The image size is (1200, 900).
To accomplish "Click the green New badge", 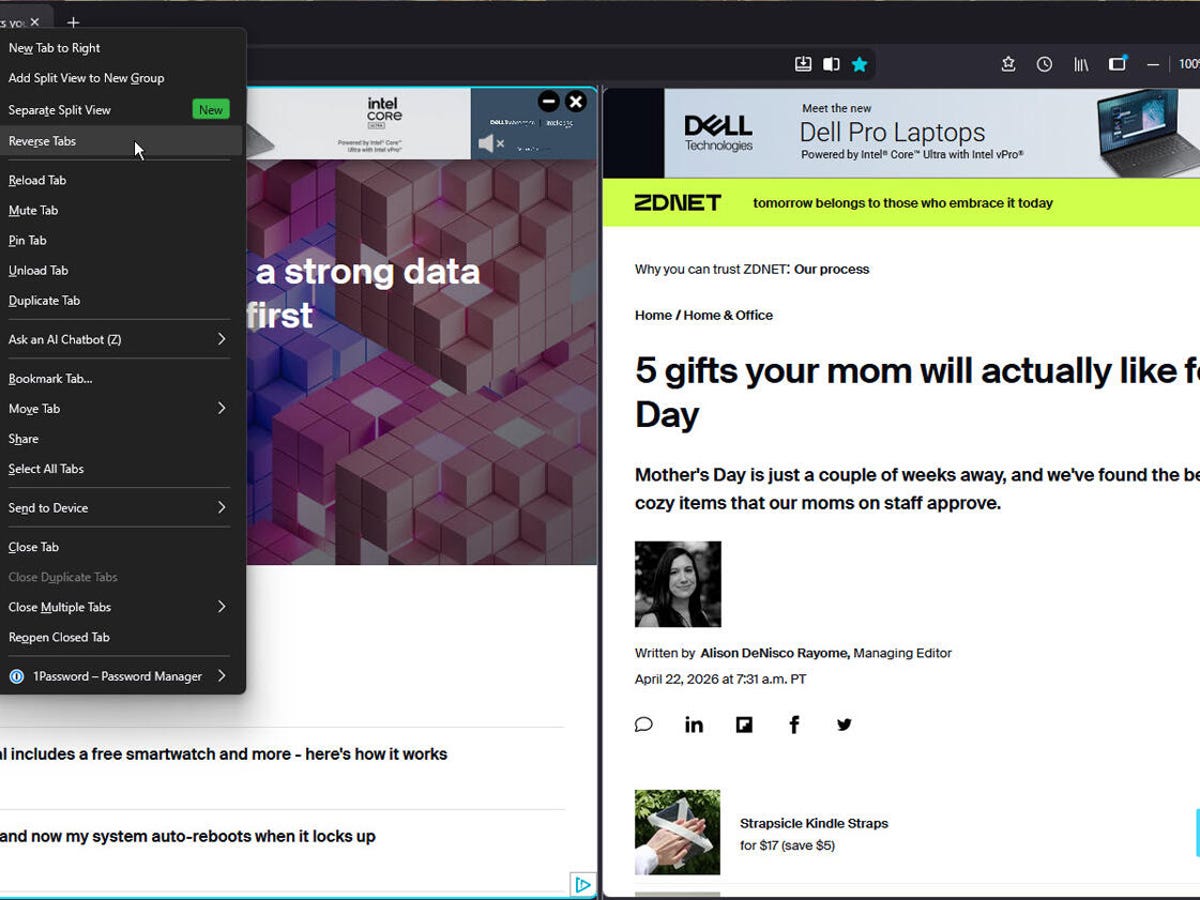I will (x=211, y=110).
